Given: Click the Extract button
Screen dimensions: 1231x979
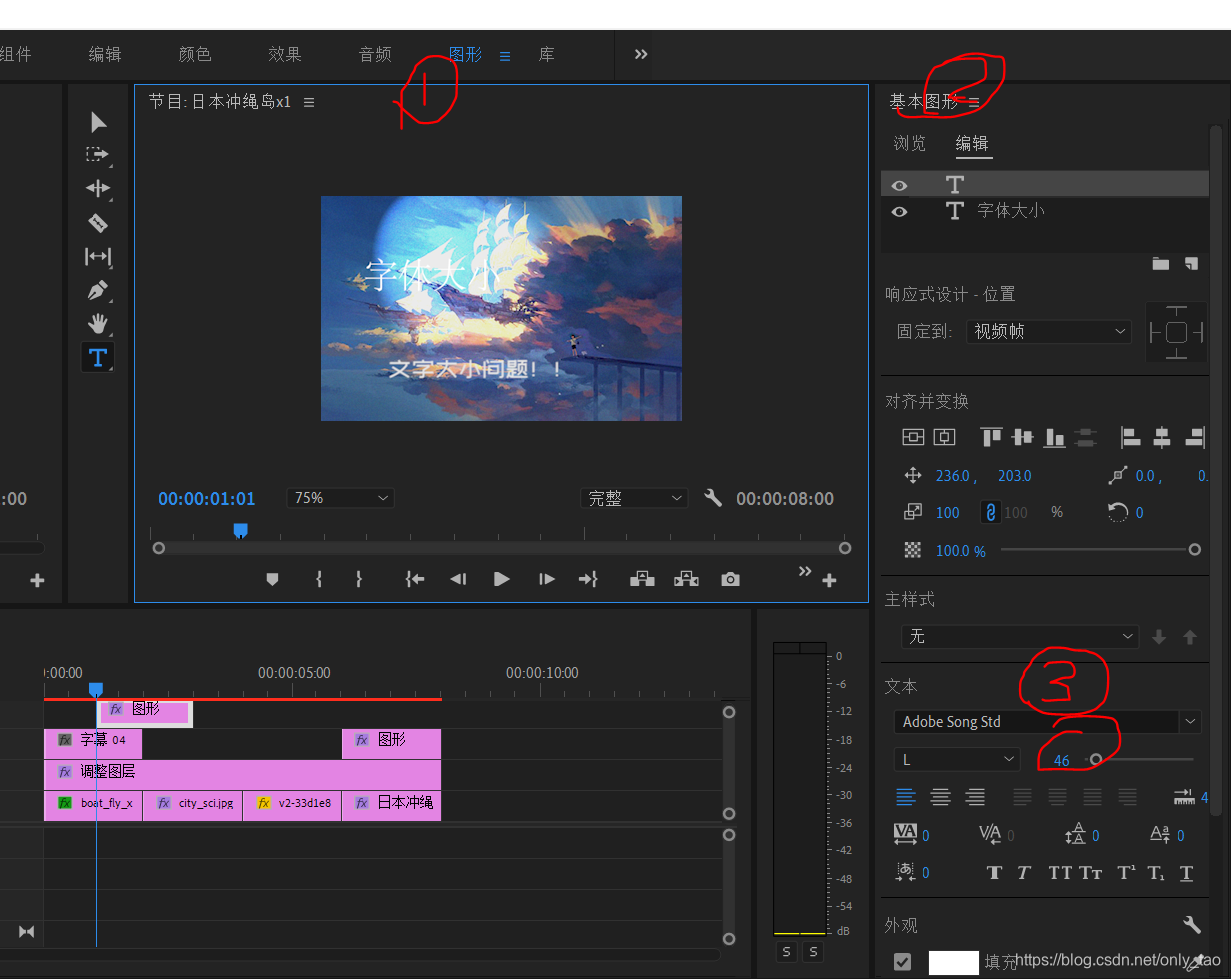Looking at the screenshot, I should 686,579.
